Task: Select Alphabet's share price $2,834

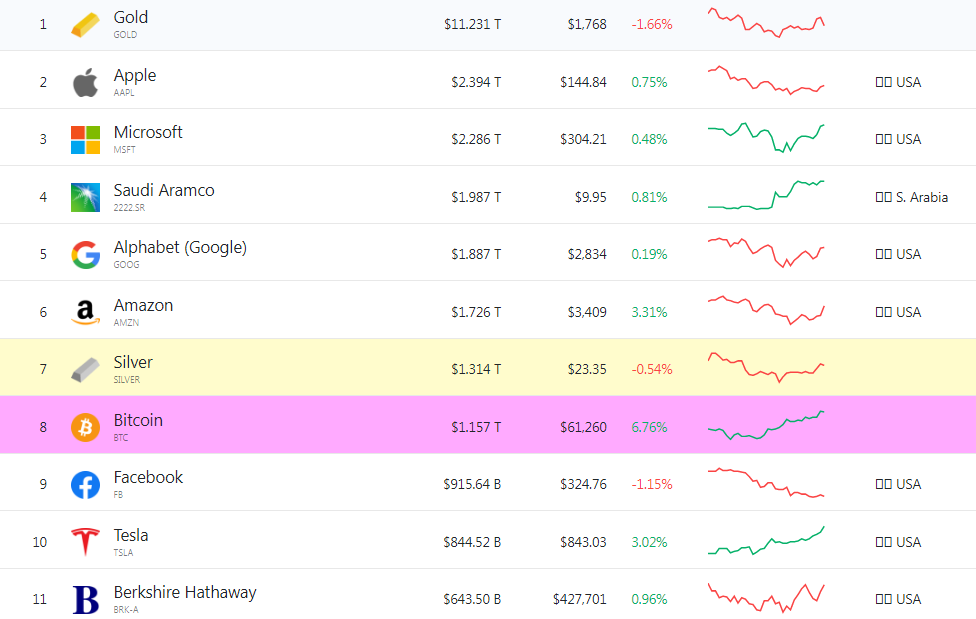Action: pyautogui.click(x=587, y=254)
